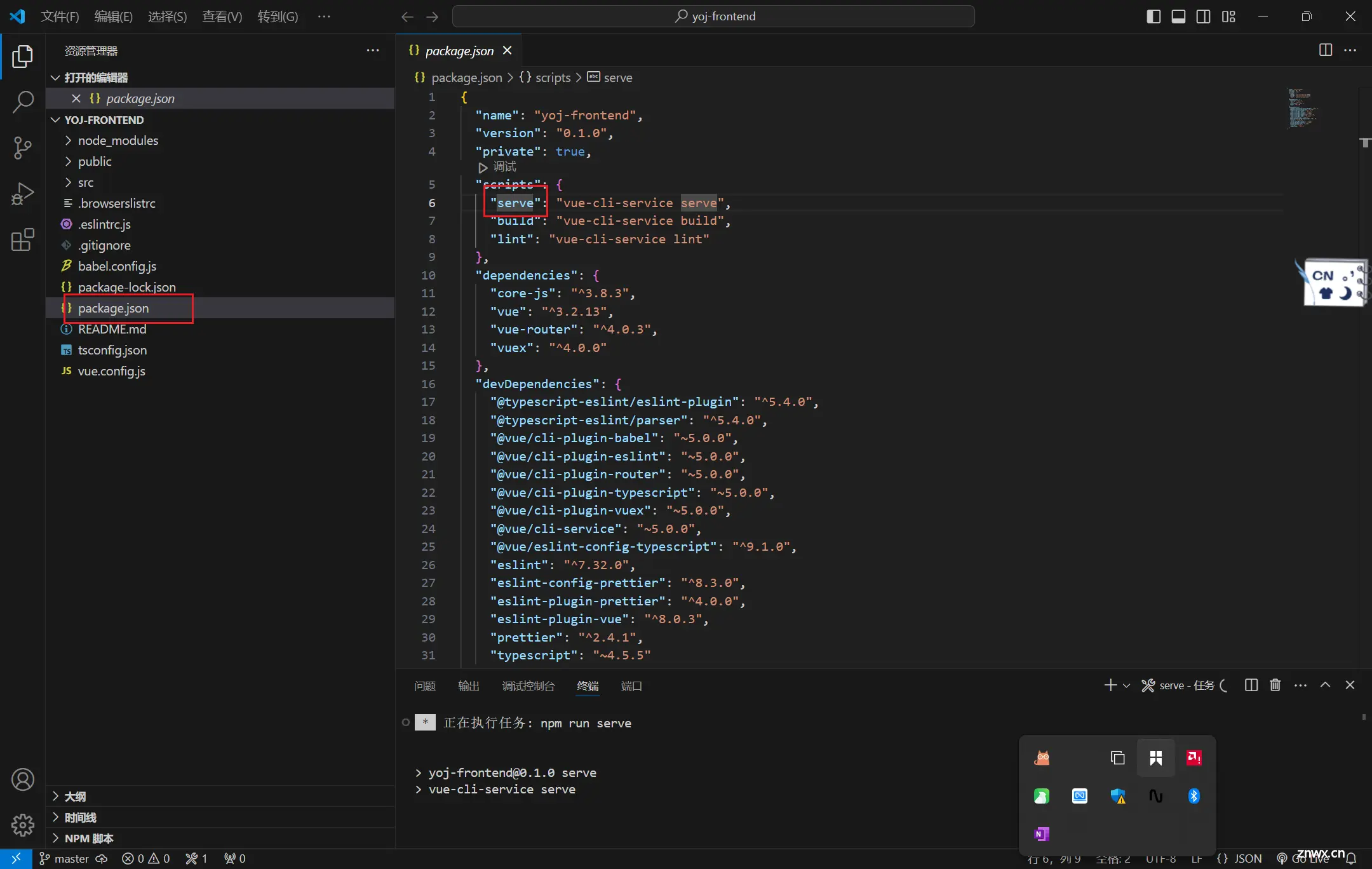Screen dimensions: 1372x869
Task: Open the overflow menu ellipsis in menu bar
Action: (324, 17)
